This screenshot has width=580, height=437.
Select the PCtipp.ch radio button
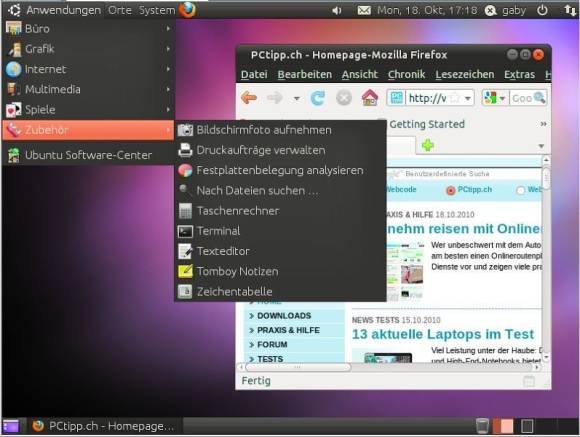click(451, 190)
